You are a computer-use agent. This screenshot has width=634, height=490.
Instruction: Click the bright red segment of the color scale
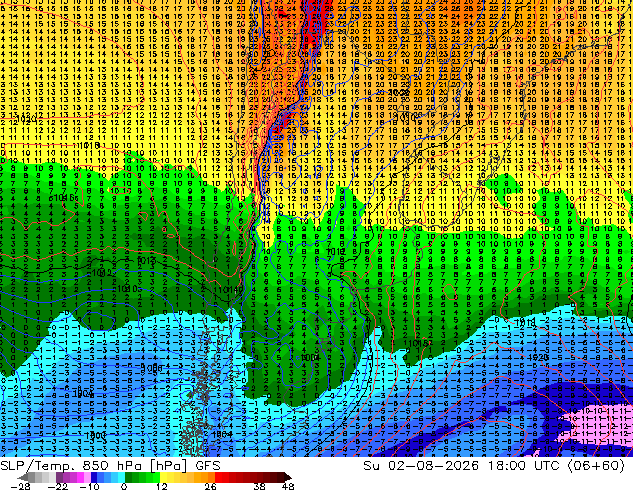pos(219,477)
